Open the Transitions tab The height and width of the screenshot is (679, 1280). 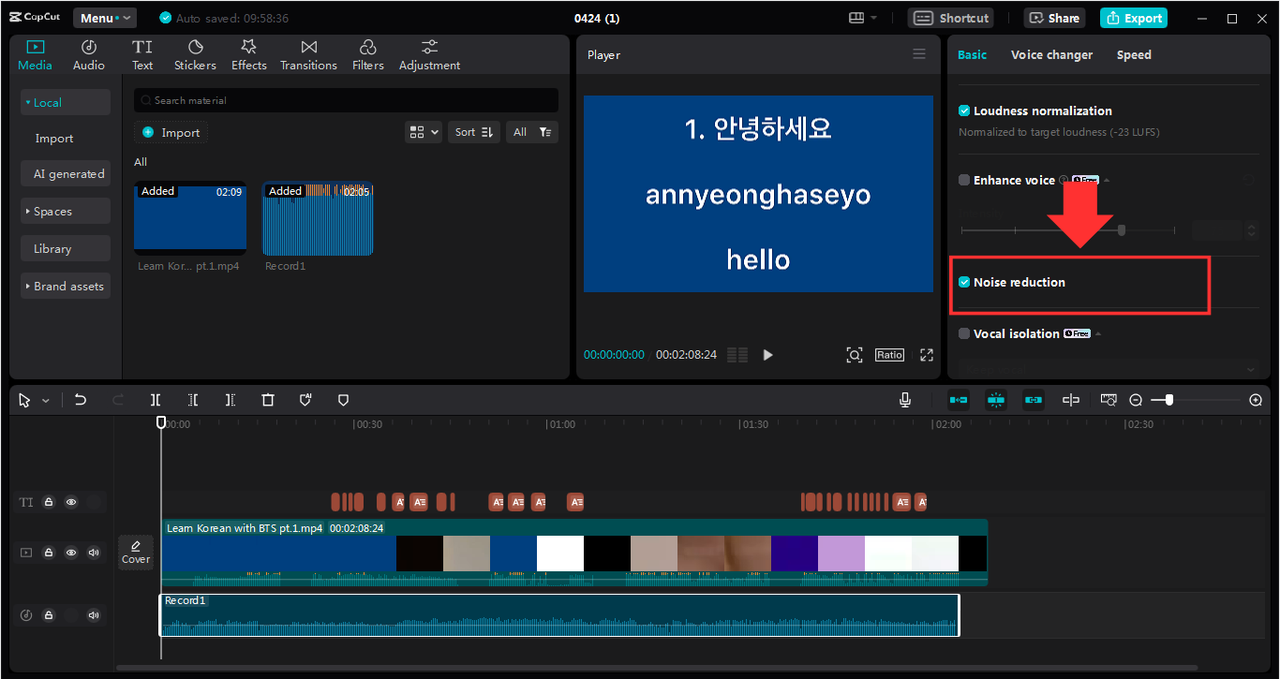[x=309, y=55]
